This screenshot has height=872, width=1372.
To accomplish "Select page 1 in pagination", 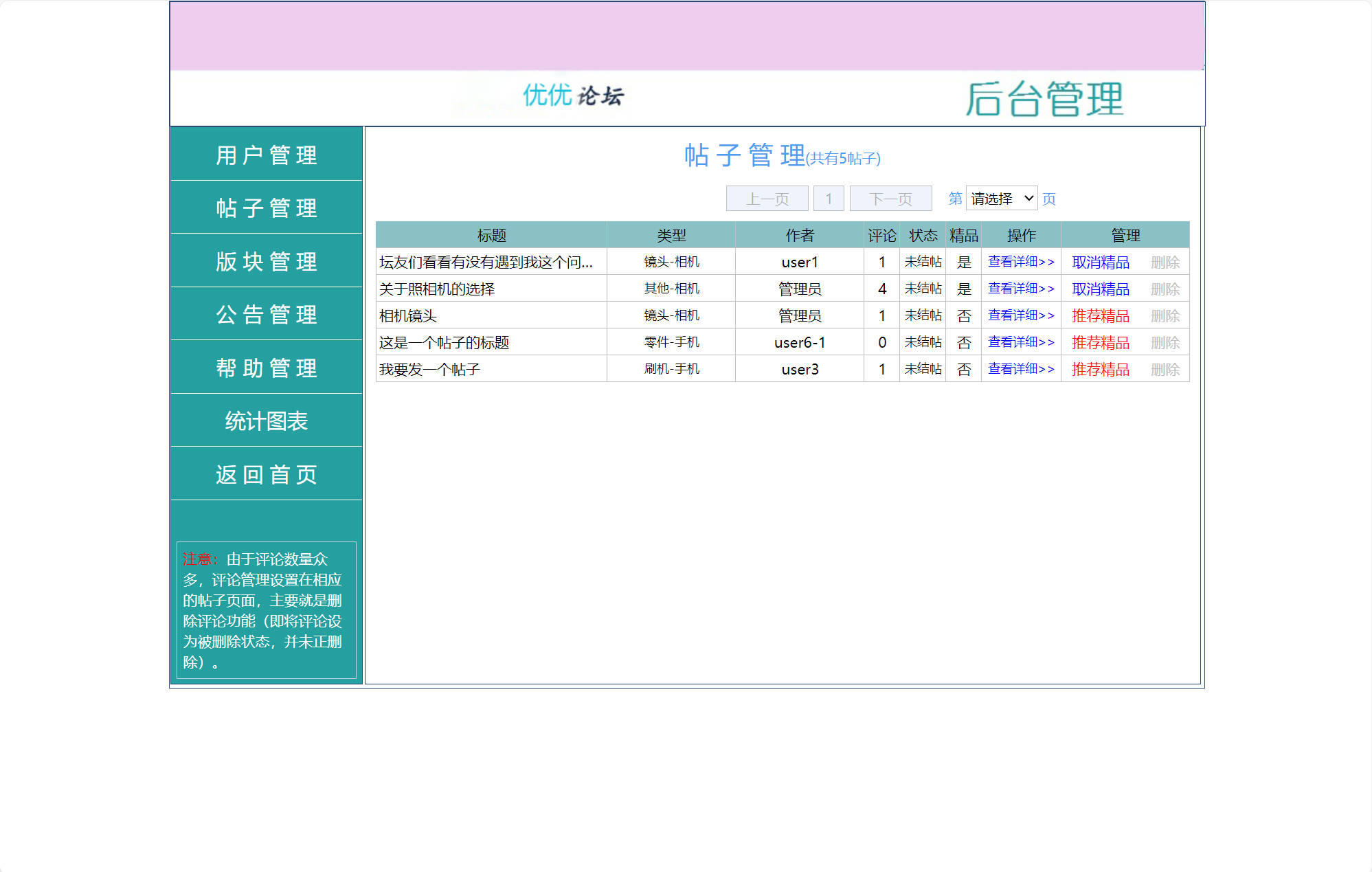I will click(x=829, y=198).
